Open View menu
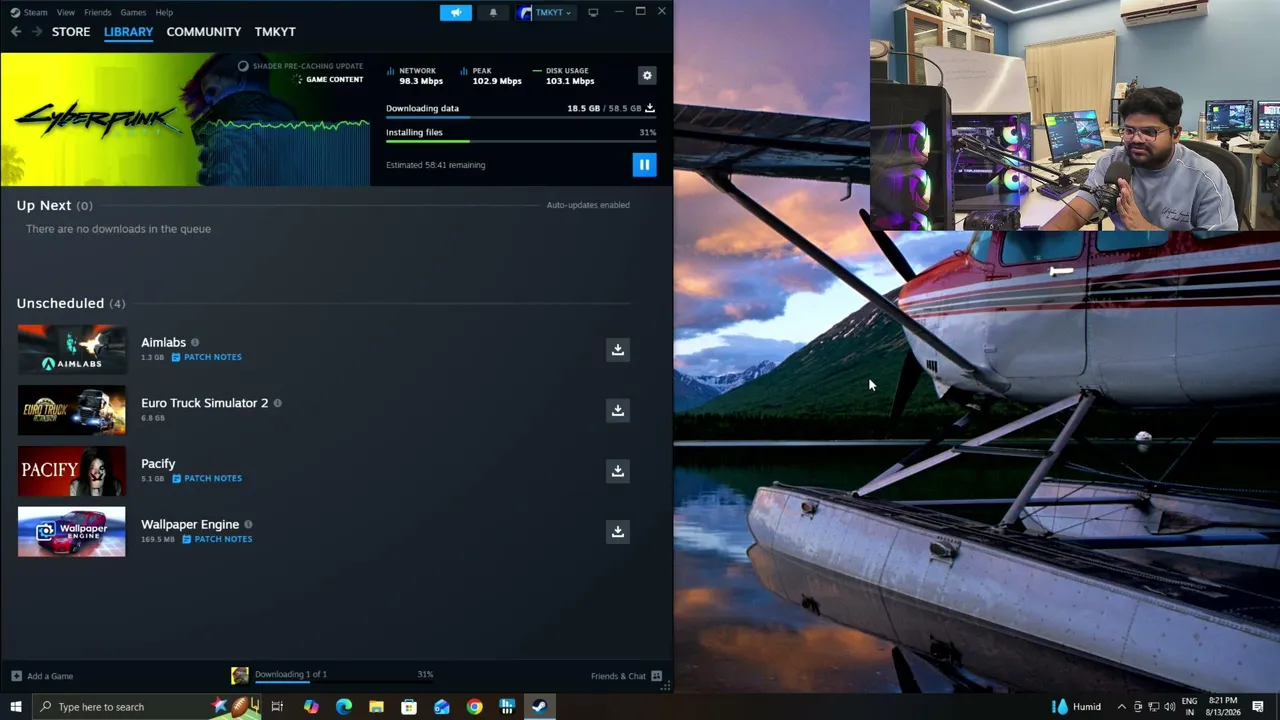Image resolution: width=1280 pixels, height=720 pixels. pyautogui.click(x=66, y=12)
